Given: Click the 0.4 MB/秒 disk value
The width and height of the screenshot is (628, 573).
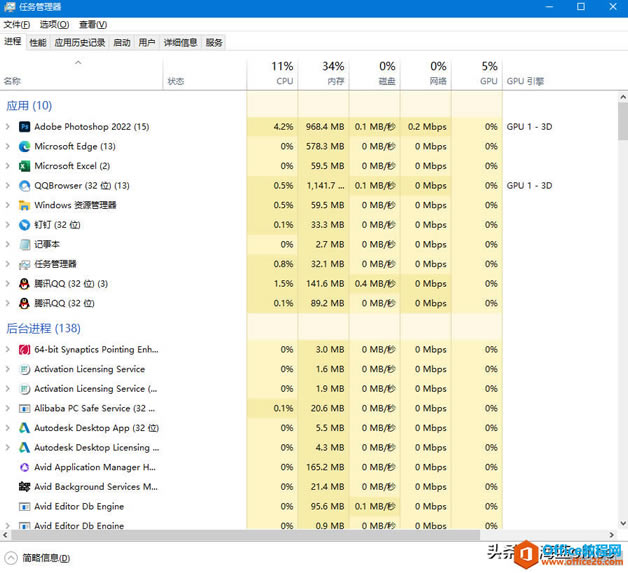Looking at the screenshot, I should (375, 284).
